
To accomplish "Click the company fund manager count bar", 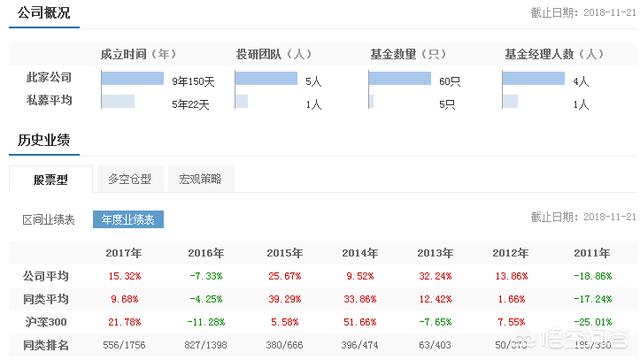I will click(533, 78).
